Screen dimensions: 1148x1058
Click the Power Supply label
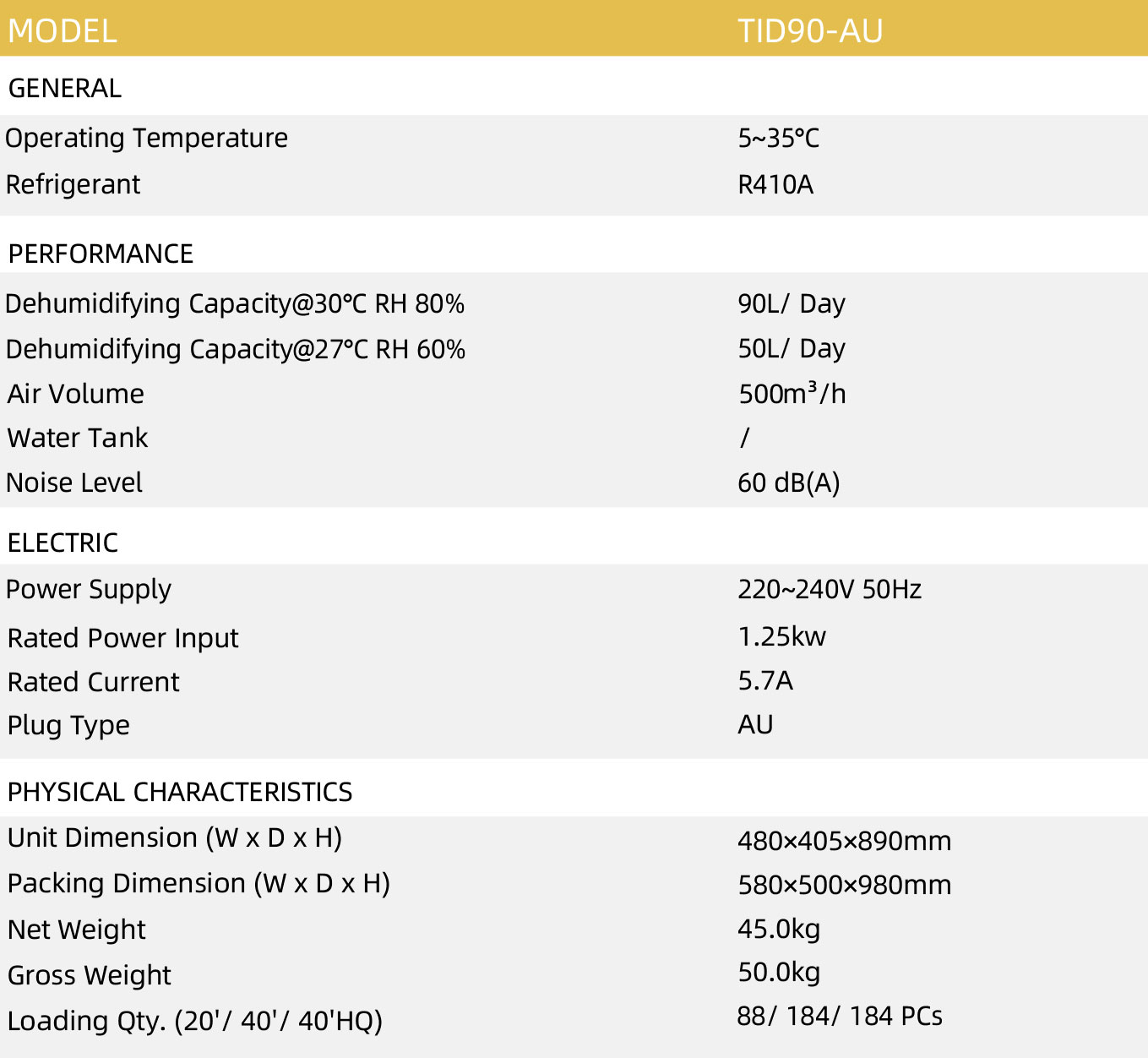[89, 590]
